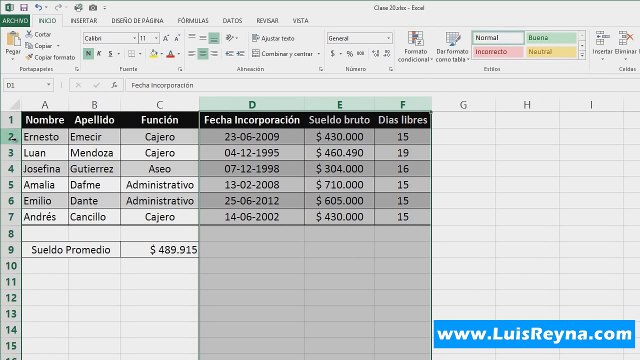The width and height of the screenshot is (640, 360).
Task: Apply the green Buena cell style
Action: [551, 38]
